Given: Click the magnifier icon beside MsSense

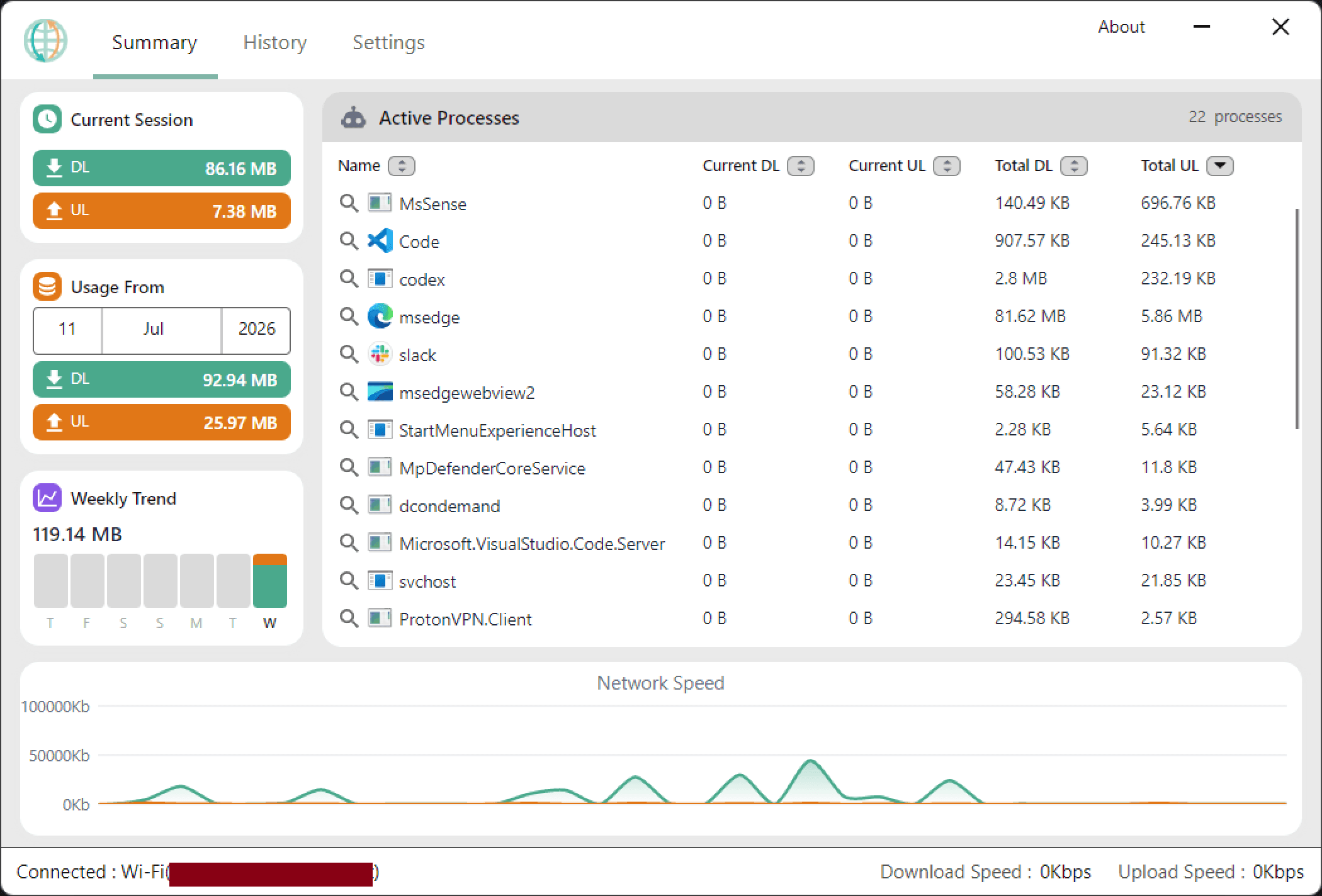Looking at the screenshot, I should tap(349, 203).
